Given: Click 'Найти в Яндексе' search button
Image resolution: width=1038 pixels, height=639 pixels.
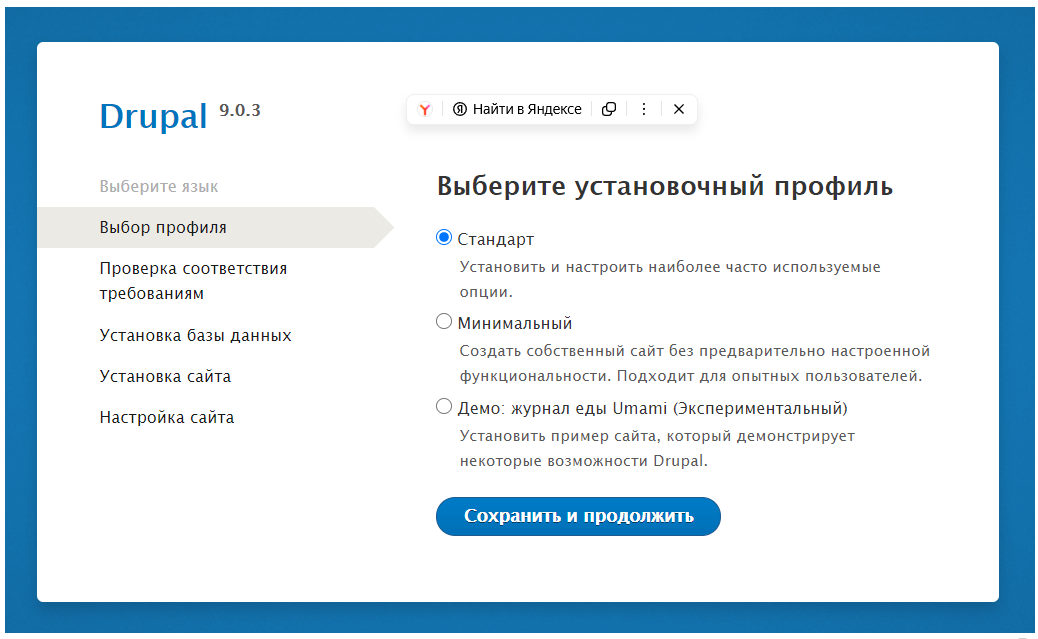Looking at the screenshot, I should point(517,109).
